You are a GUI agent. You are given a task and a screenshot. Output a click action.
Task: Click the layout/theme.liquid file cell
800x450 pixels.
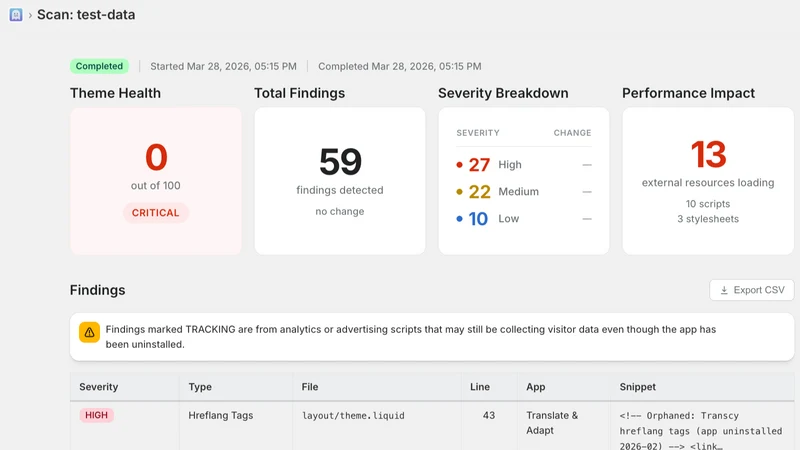353,415
